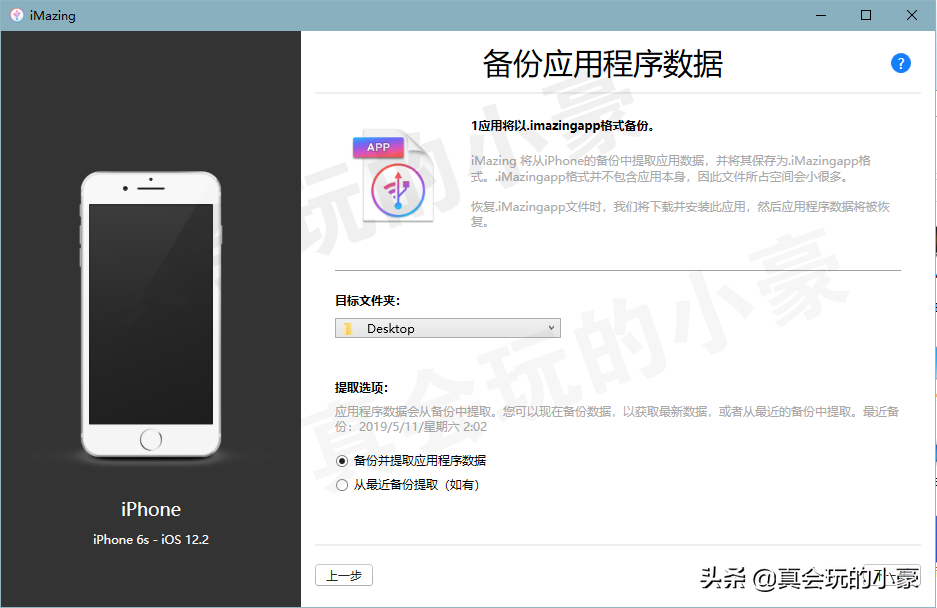Maximize the iMazing window
Viewport: 937px width, 608px height.
(x=866, y=16)
